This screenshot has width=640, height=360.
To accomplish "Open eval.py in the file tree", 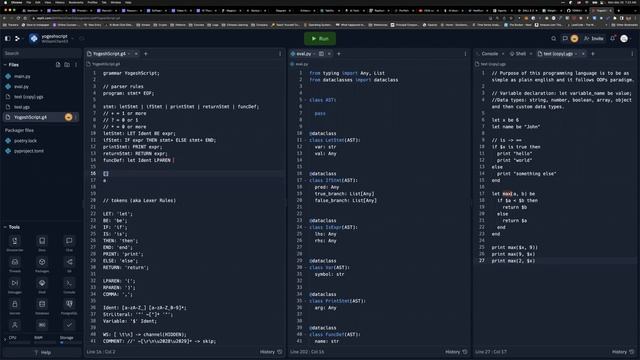I will coord(21,87).
